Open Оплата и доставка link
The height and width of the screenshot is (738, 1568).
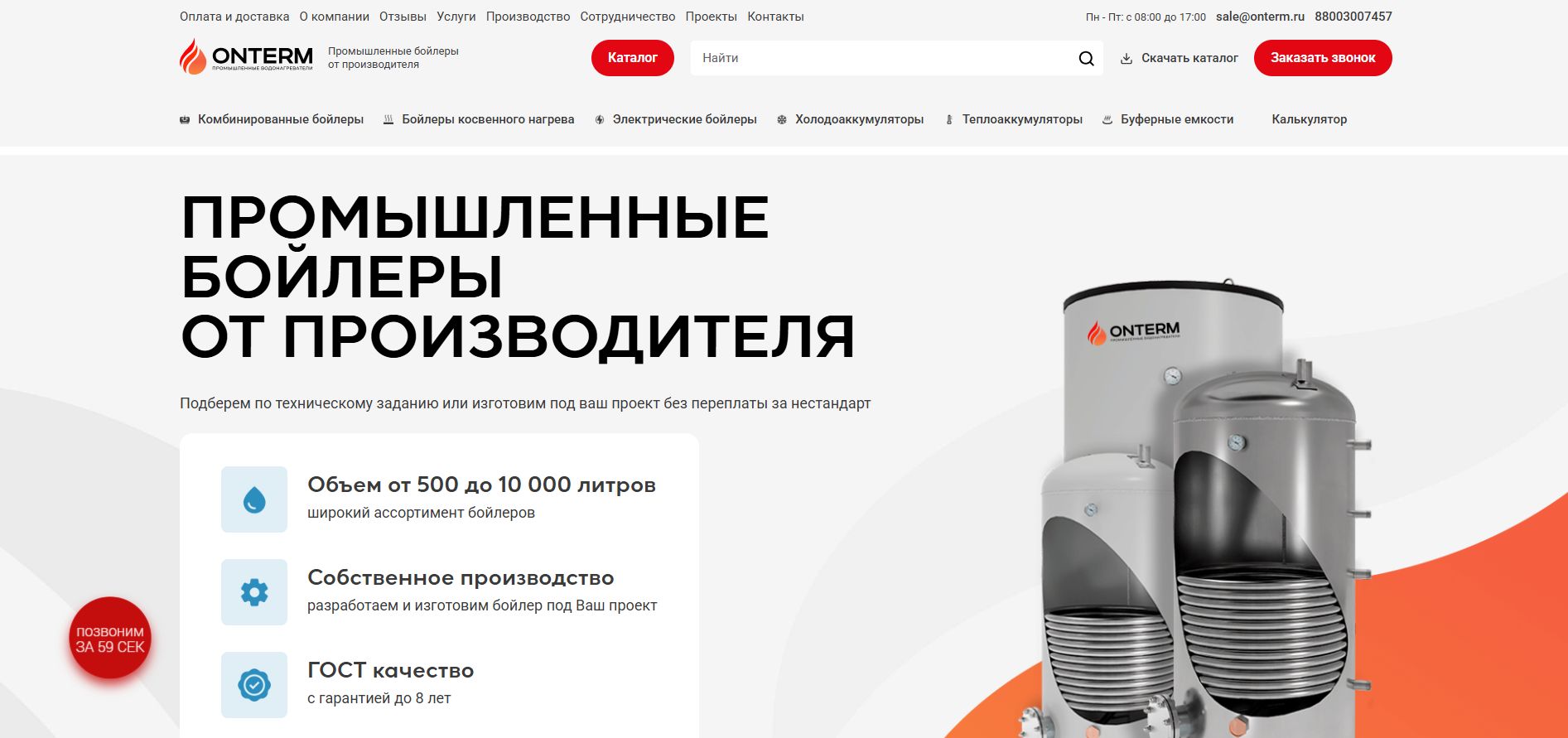(234, 17)
